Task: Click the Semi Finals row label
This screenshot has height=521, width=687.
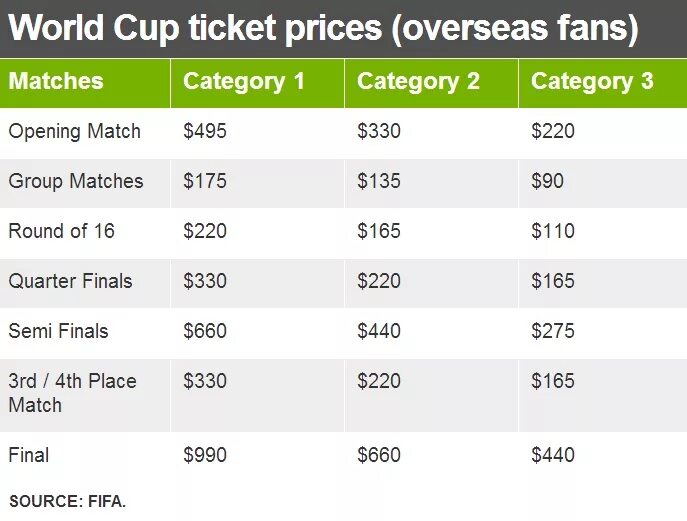Action: pyautogui.click(x=58, y=331)
